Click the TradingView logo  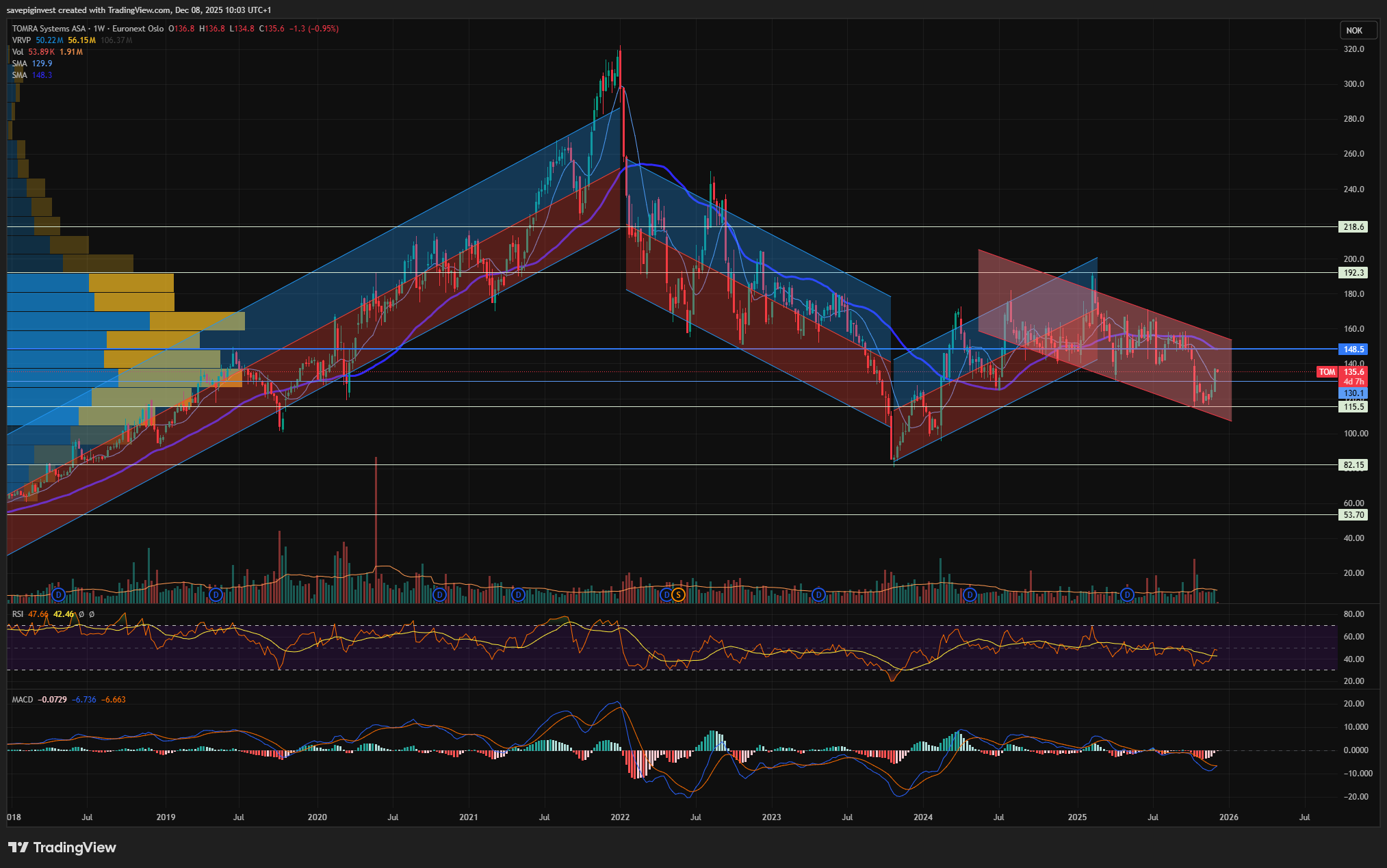click(63, 847)
